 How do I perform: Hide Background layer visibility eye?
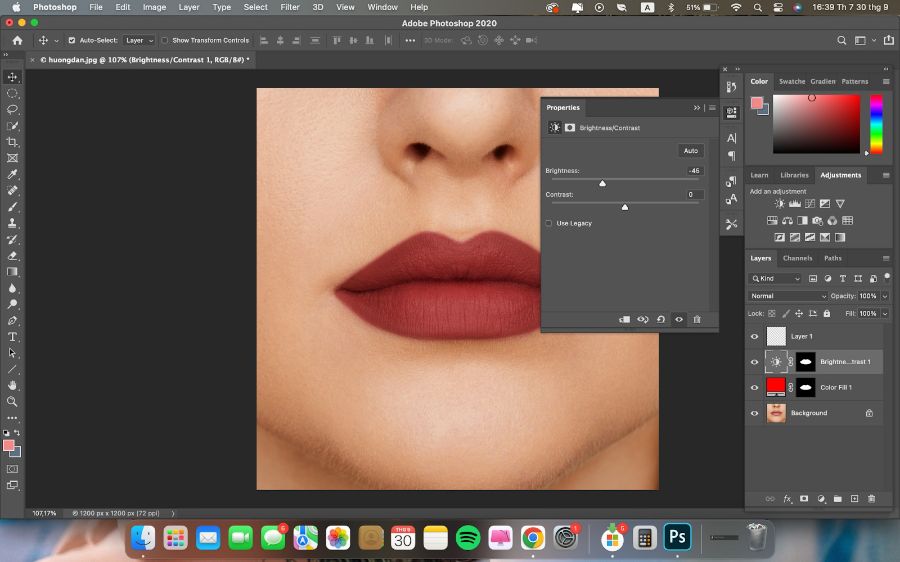coord(755,413)
